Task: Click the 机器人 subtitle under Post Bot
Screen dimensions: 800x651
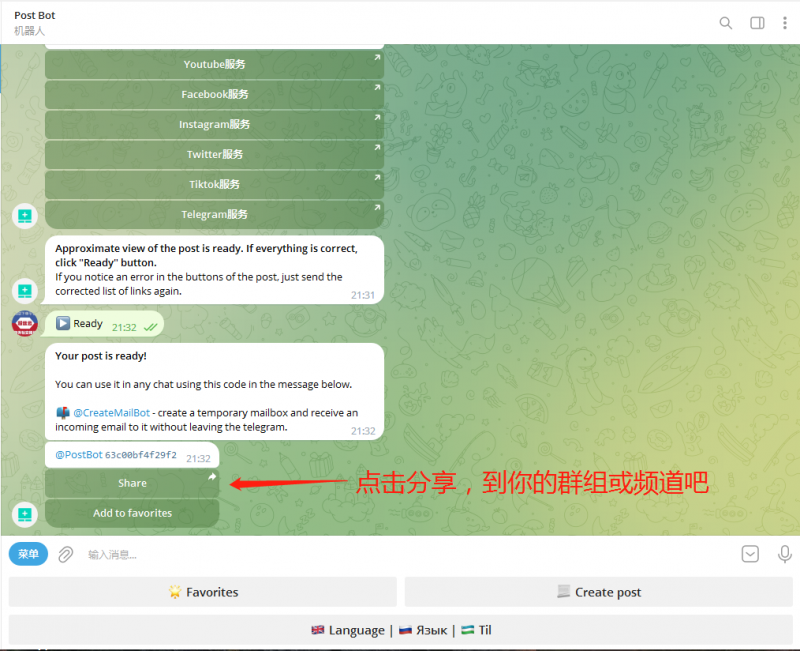Action: 29,31
